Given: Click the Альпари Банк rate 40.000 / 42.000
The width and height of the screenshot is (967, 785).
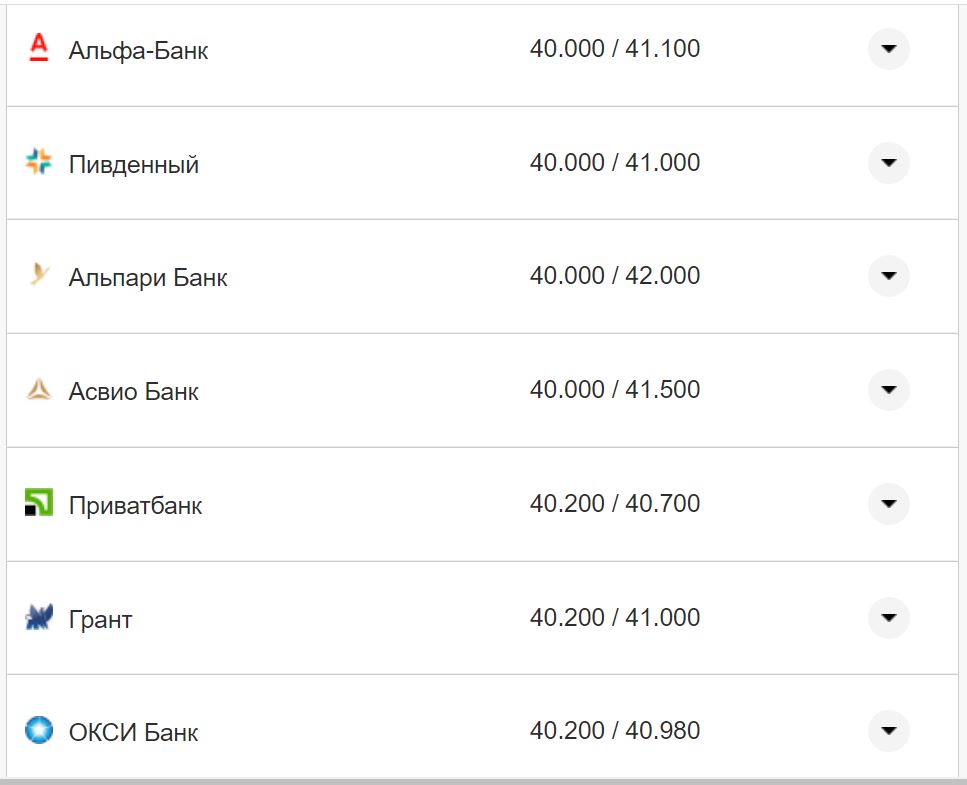Looking at the screenshot, I should click(614, 276).
